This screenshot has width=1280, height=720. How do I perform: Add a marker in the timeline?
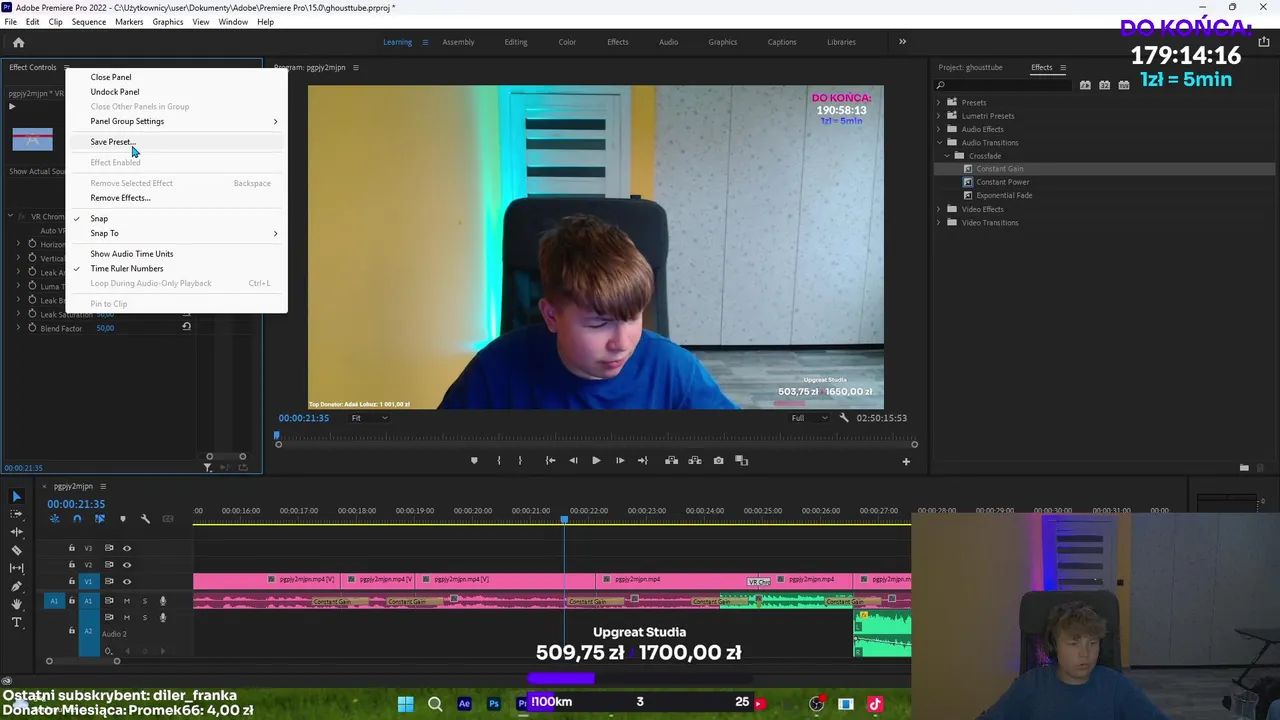tap(123, 519)
